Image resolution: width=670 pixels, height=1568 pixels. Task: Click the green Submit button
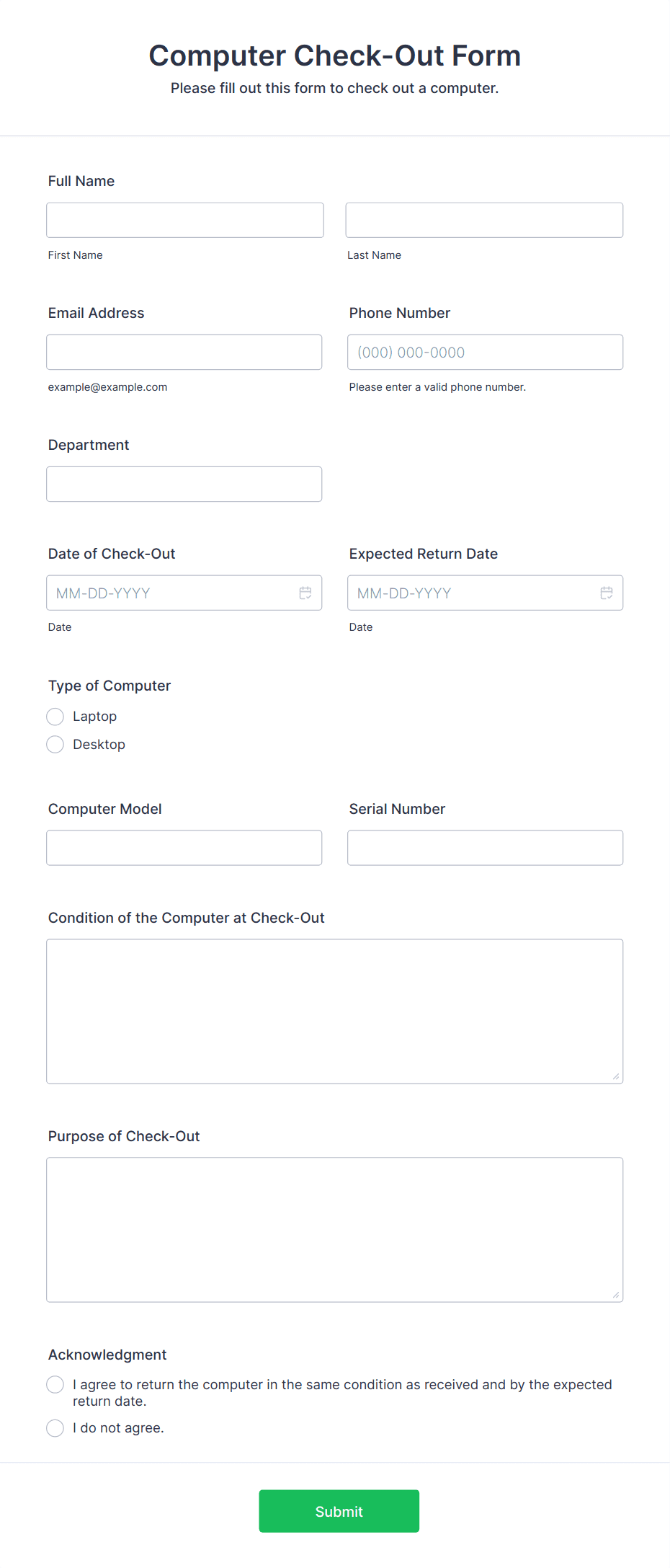pyautogui.click(x=339, y=1511)
